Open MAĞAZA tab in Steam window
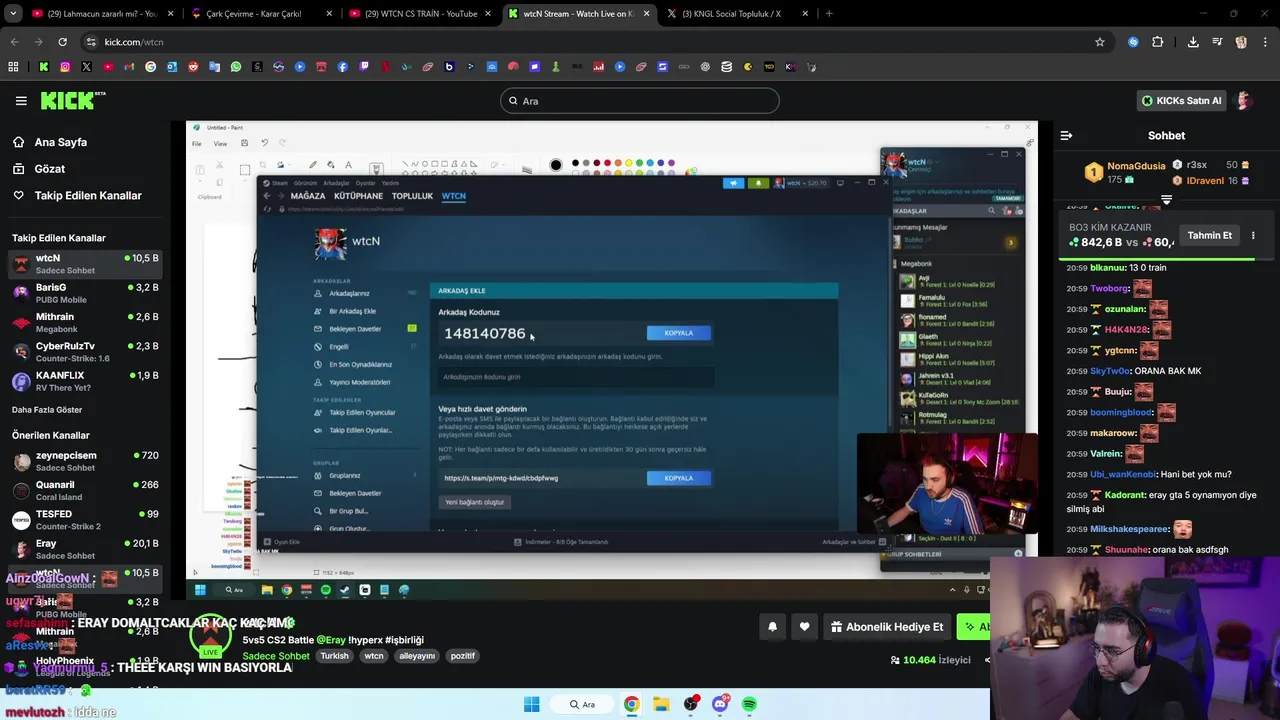This screenshot has width=1280, height=720. tap(308, 196)
